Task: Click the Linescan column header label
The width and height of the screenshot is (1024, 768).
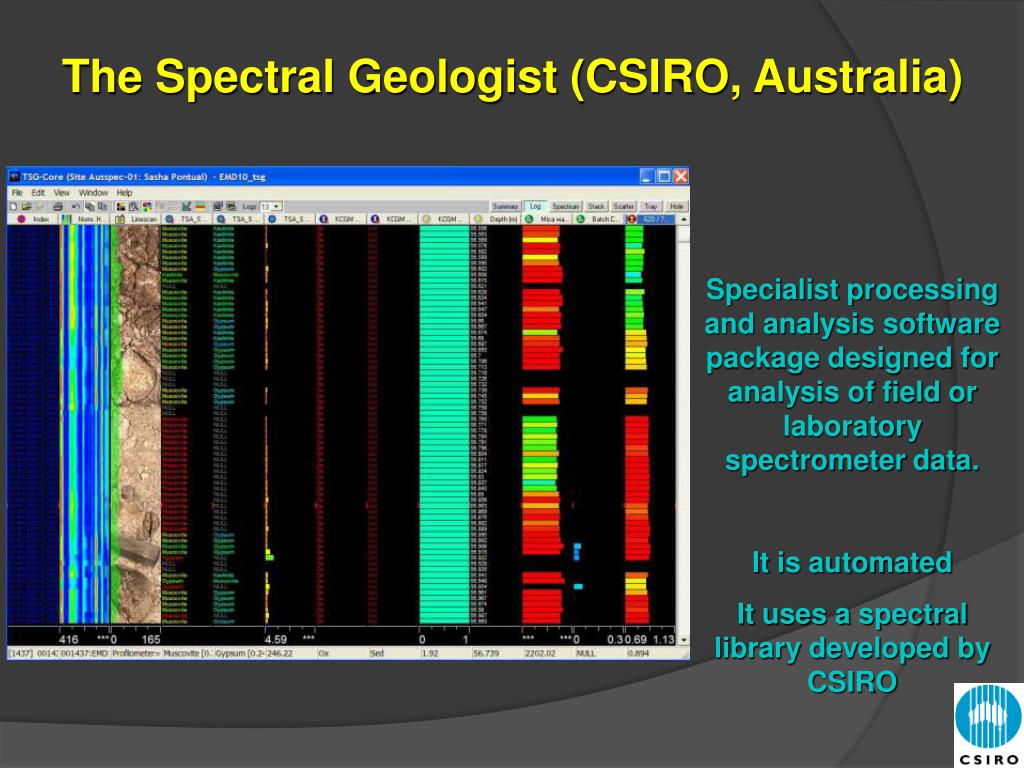Action: (x=144, y=219)
